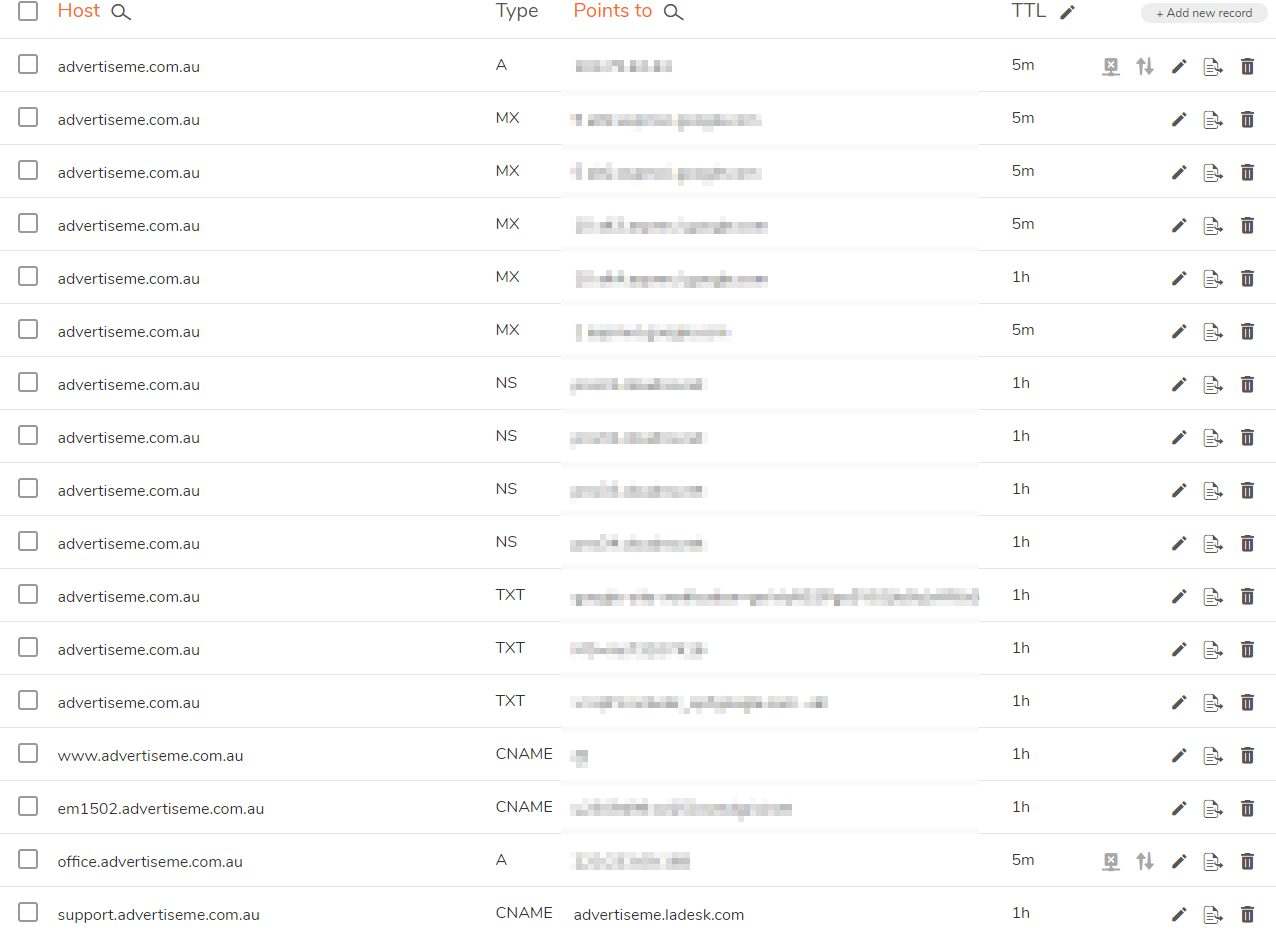Screen dimensions: 1276x932
Task: Delete the office.advertiseme.com.au A record
Action: [1247, 861]
